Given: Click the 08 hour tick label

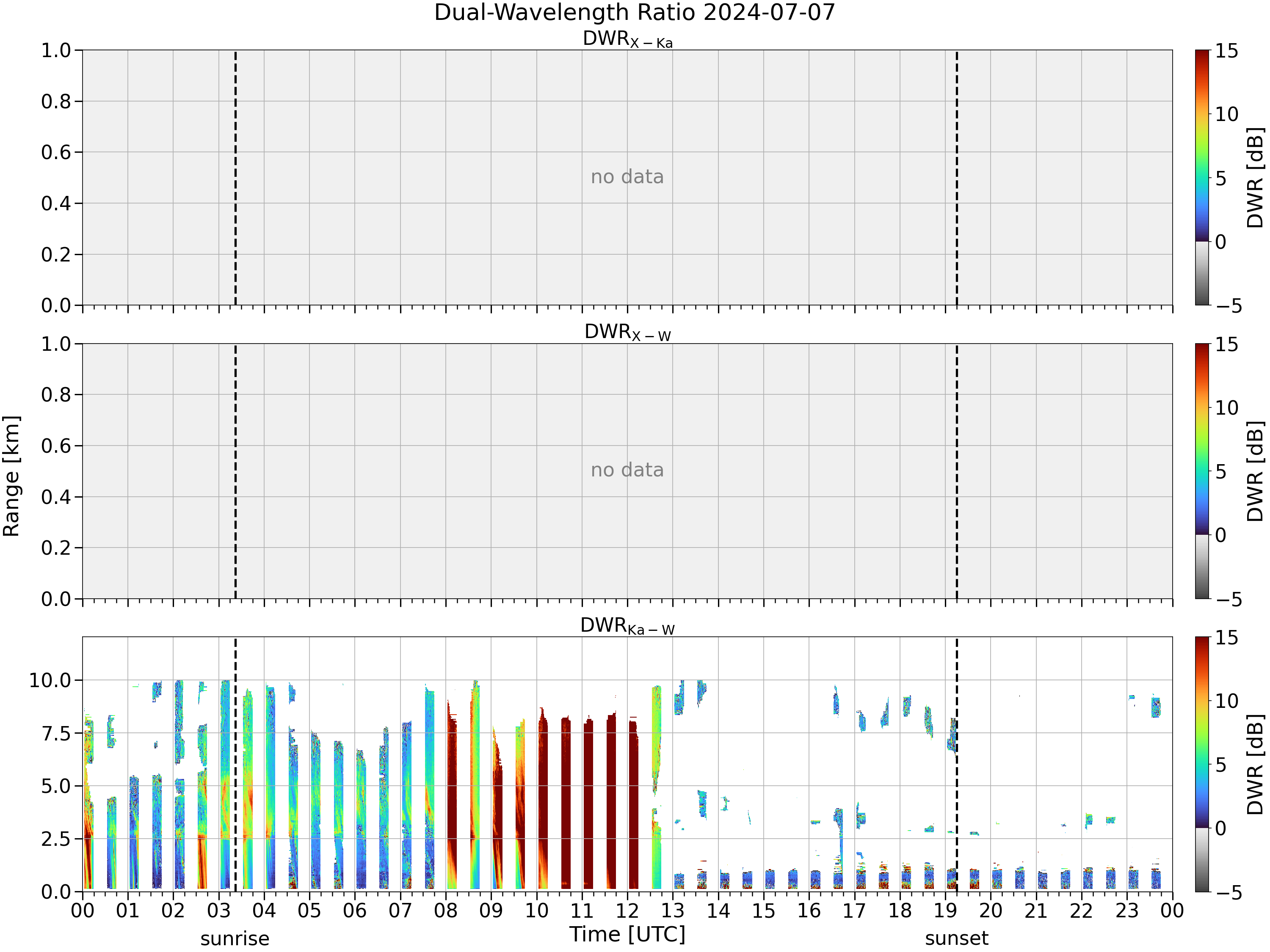Looking at the screenshot, I should (x=445, y=911).
